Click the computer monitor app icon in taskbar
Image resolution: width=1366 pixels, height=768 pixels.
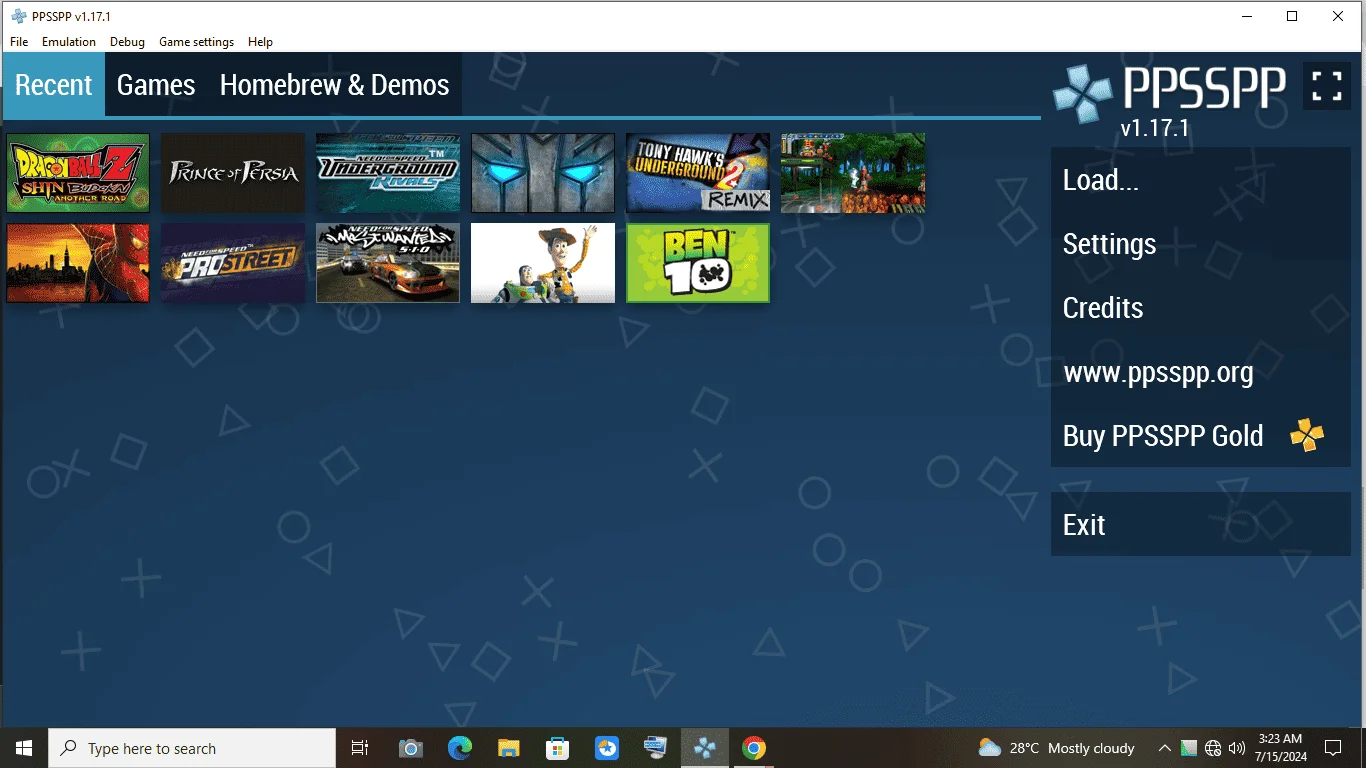tap(656, 748)
